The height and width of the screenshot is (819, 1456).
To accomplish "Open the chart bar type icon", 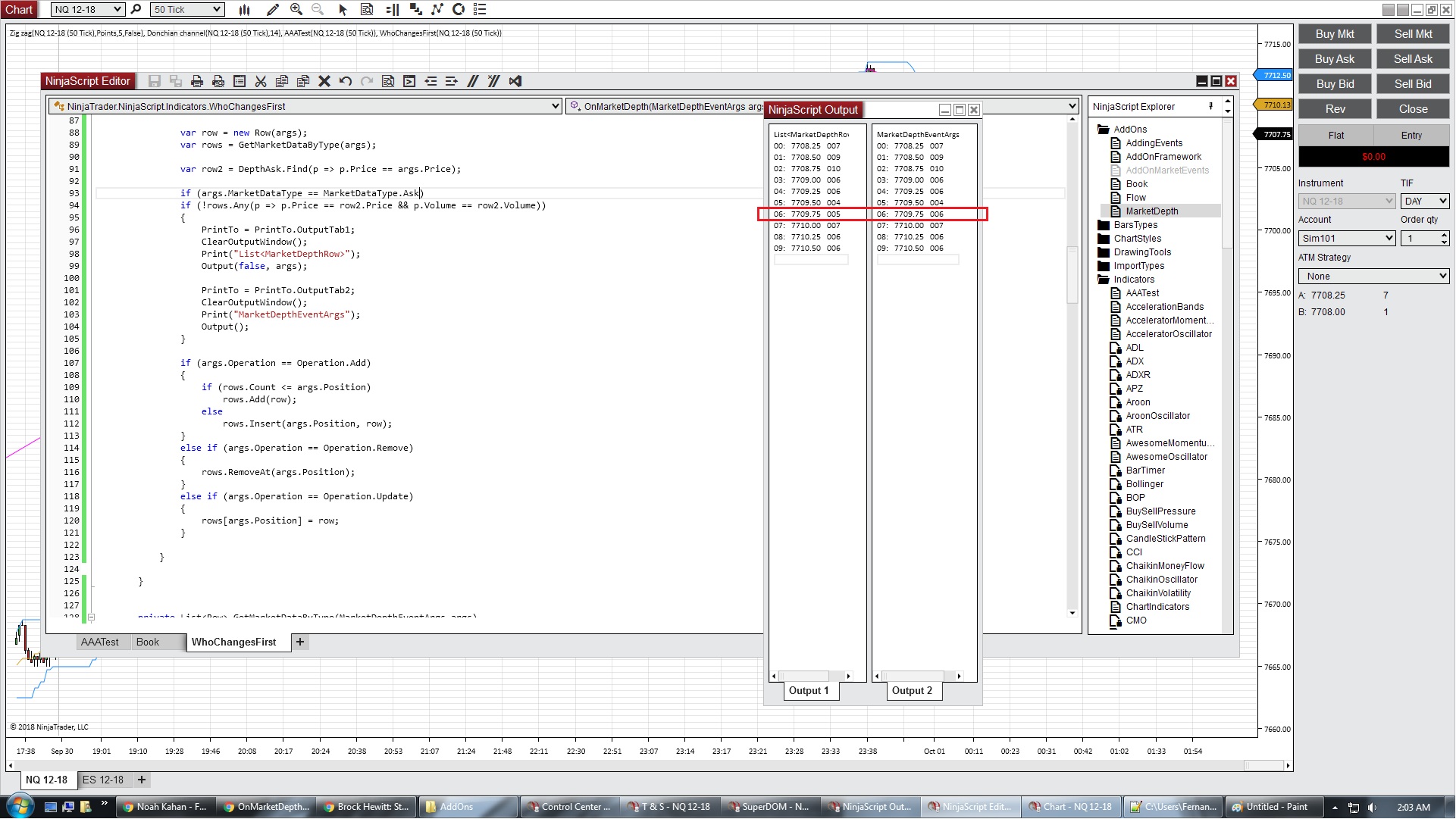I will click(x=244, y=9).
